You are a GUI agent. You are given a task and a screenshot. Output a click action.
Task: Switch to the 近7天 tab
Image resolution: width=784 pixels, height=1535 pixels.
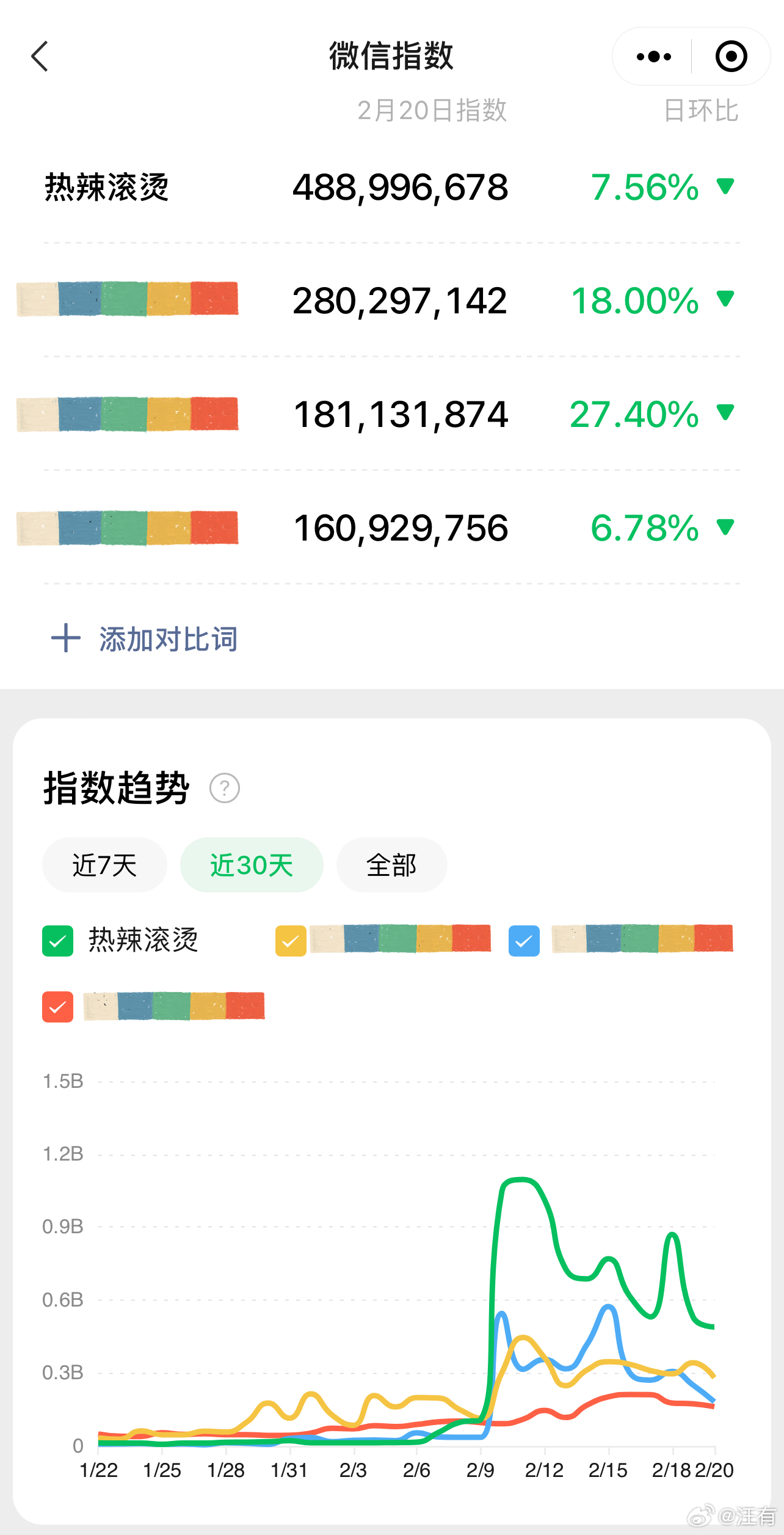pos(104,865)
